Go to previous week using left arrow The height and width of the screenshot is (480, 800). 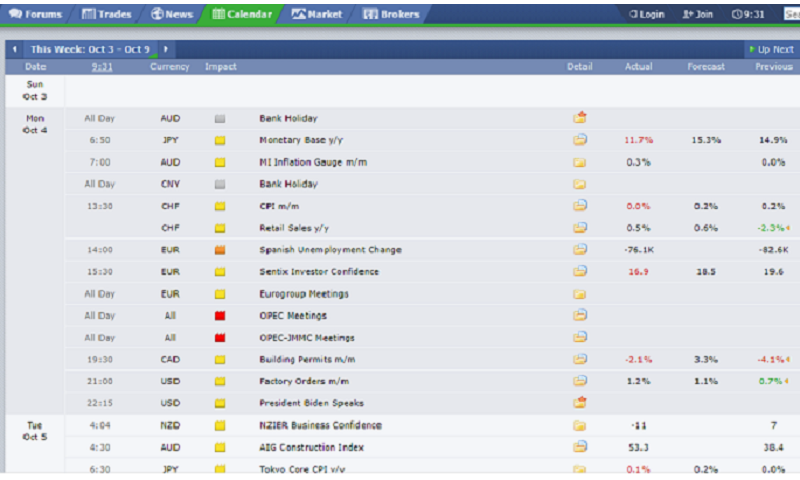(x=15, y=49)
